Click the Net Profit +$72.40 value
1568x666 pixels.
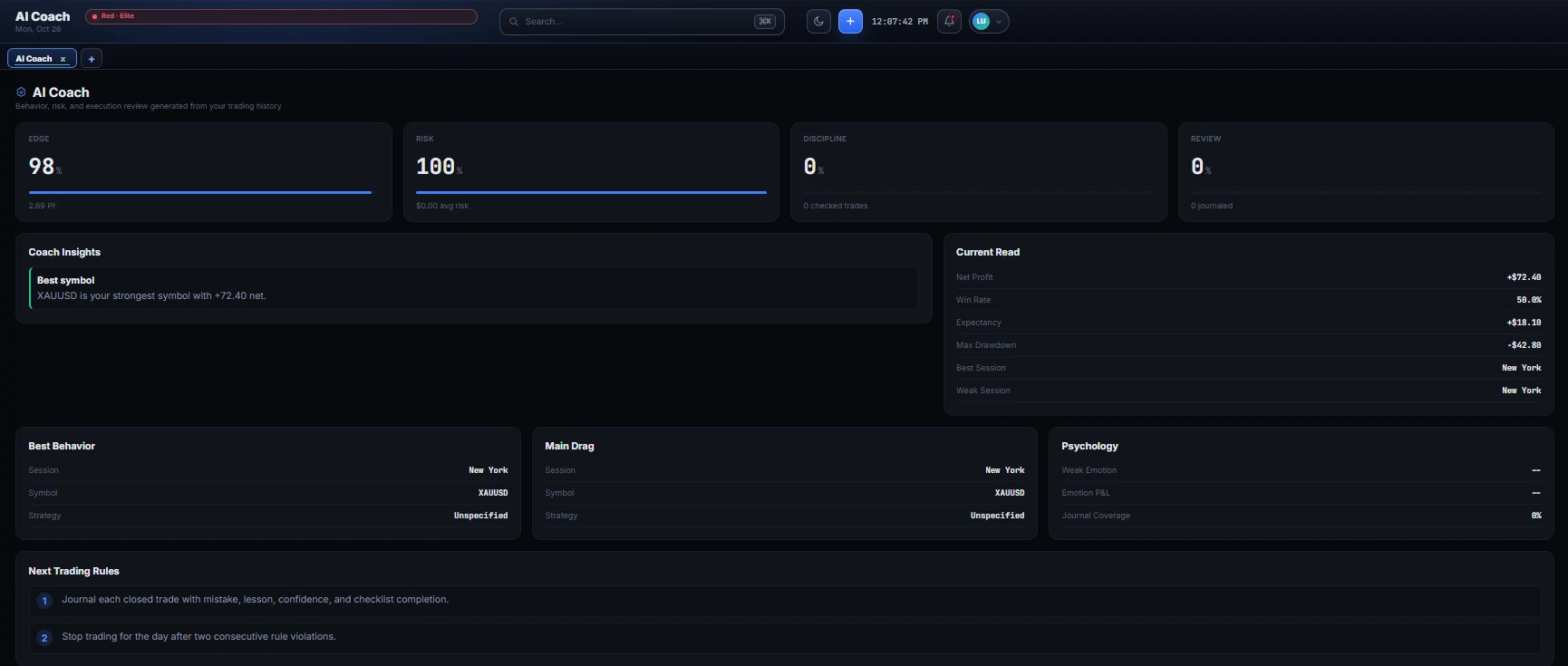click(x=1524, y=277)
